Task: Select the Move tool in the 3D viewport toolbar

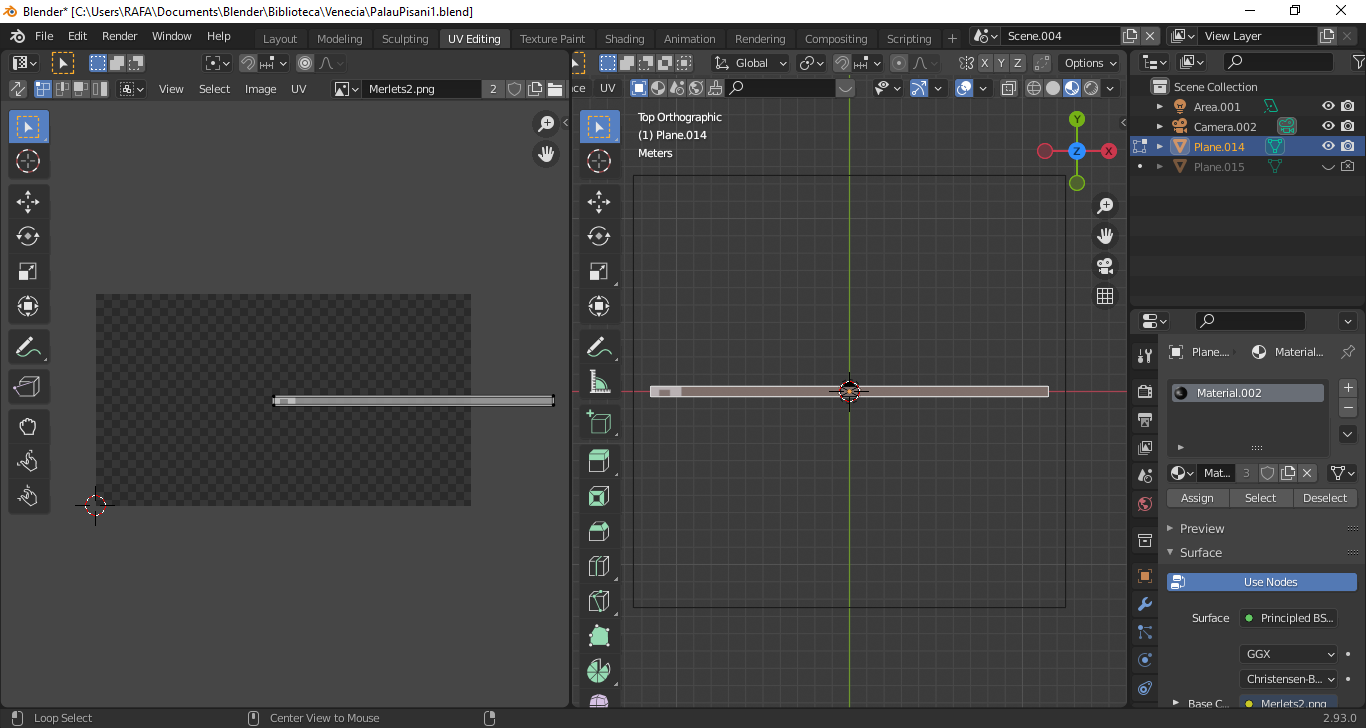Action: (599, 202)
